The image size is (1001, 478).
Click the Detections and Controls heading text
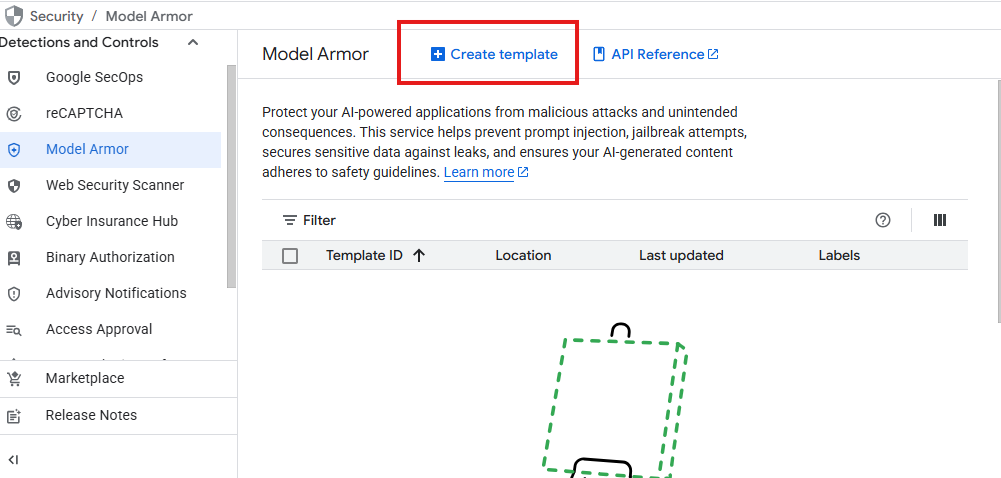click(x=79, y=43)
